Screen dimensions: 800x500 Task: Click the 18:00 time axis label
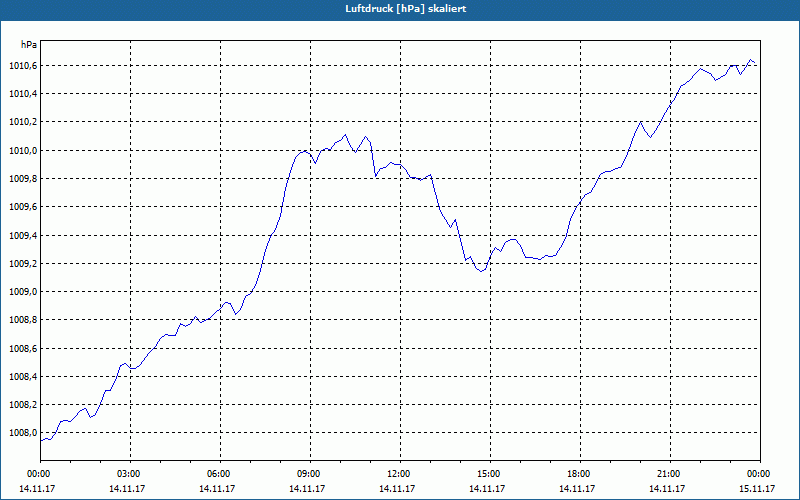pos(581,474)
